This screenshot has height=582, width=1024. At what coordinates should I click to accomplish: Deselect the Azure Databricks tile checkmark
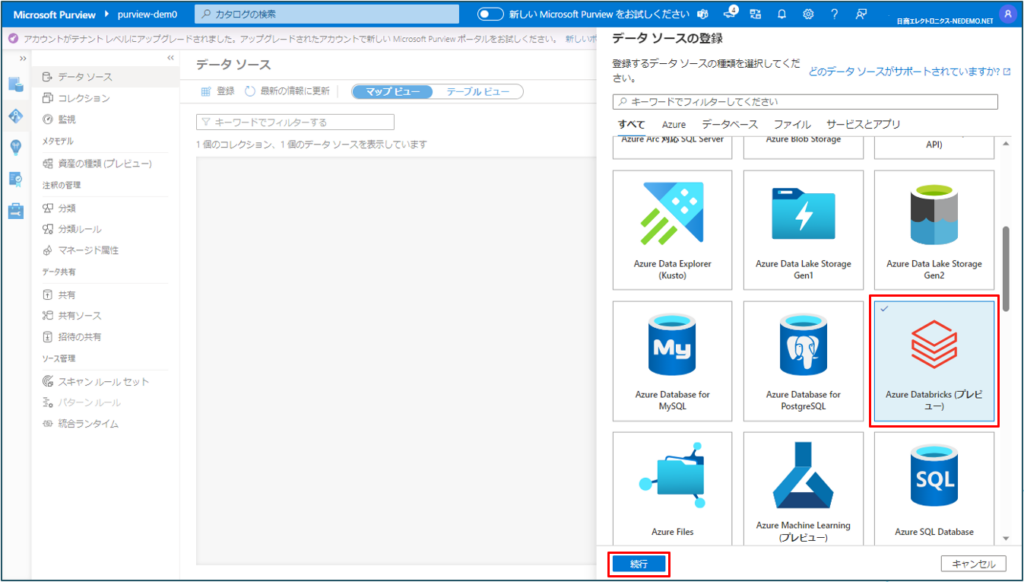click(882, 310)
